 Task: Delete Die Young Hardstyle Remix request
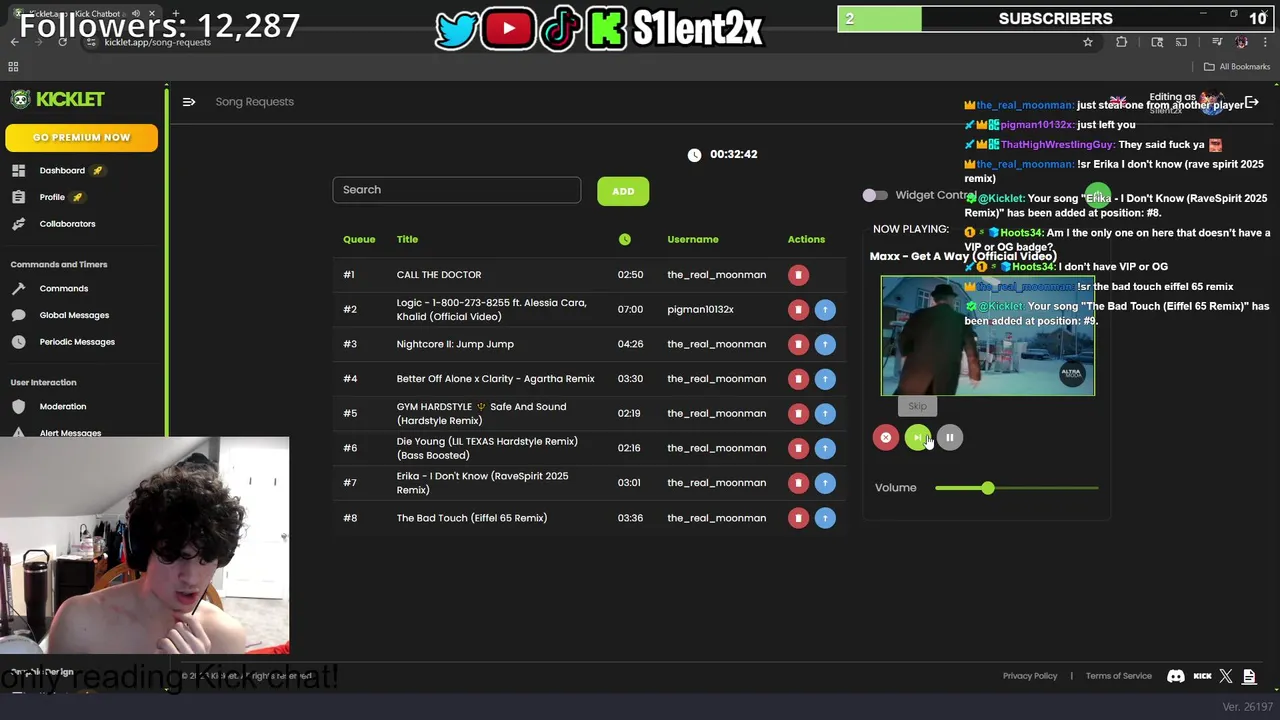pyautogui.click(x=798, y=448)
